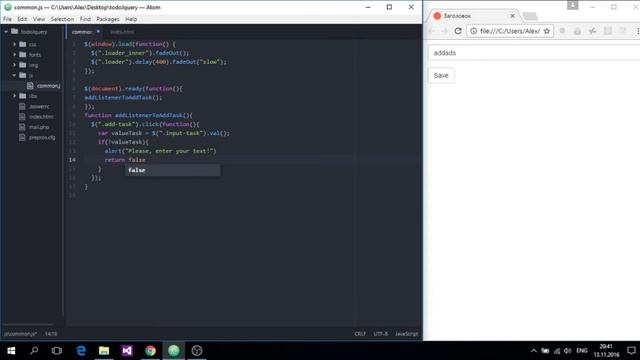The width and height of the screenshot is (640, 360).
Task: Click the index.html file icon
Action: 22,117
